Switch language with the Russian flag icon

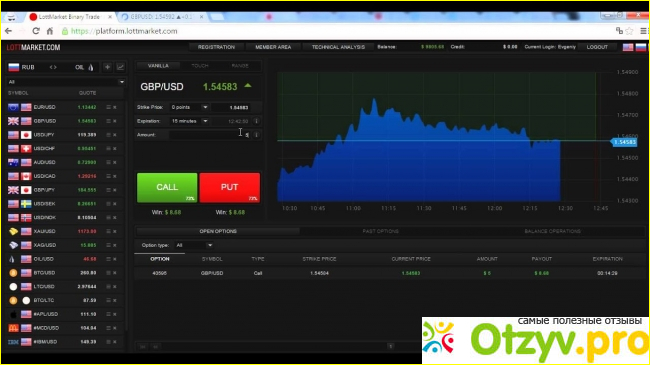click(641, 47)
